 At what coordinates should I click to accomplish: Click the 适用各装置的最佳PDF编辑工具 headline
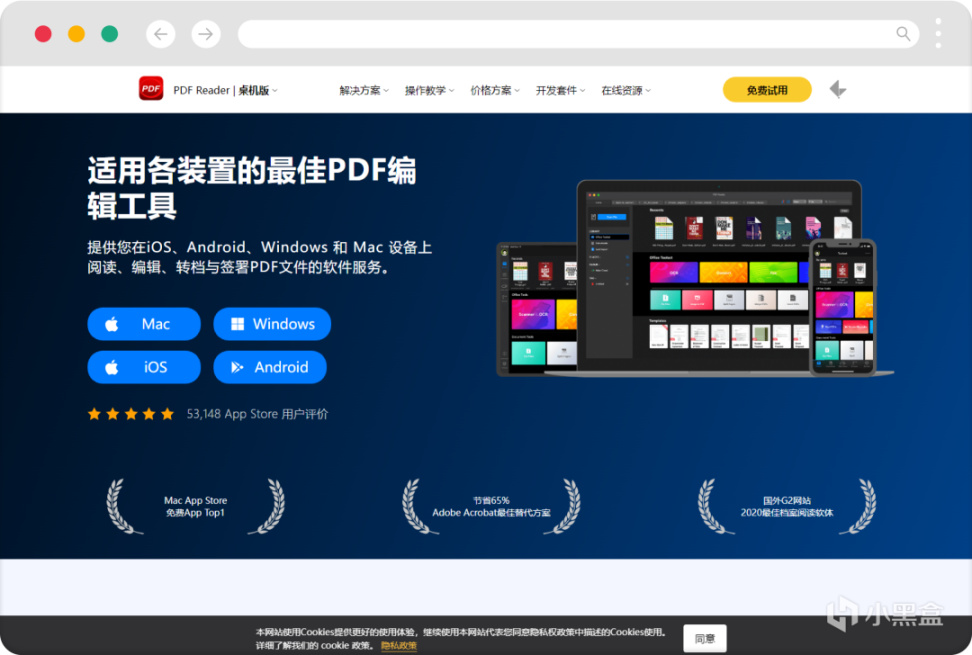[252, 188]
